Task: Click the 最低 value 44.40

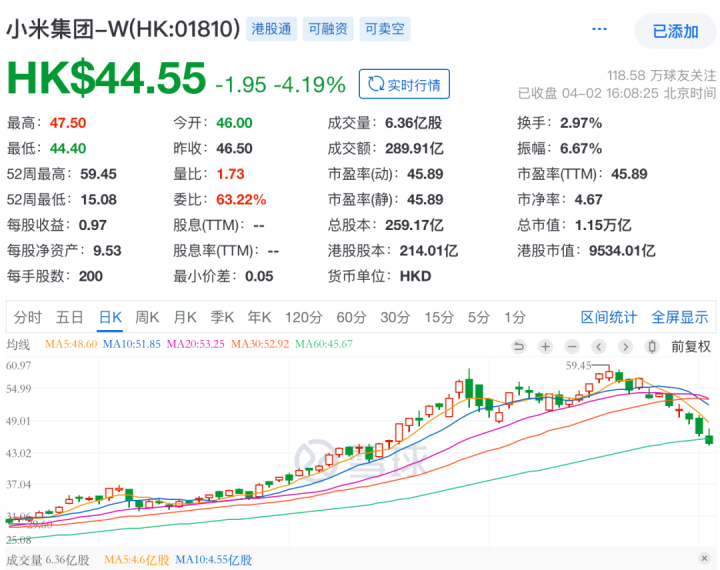Action: click(68, 148)
